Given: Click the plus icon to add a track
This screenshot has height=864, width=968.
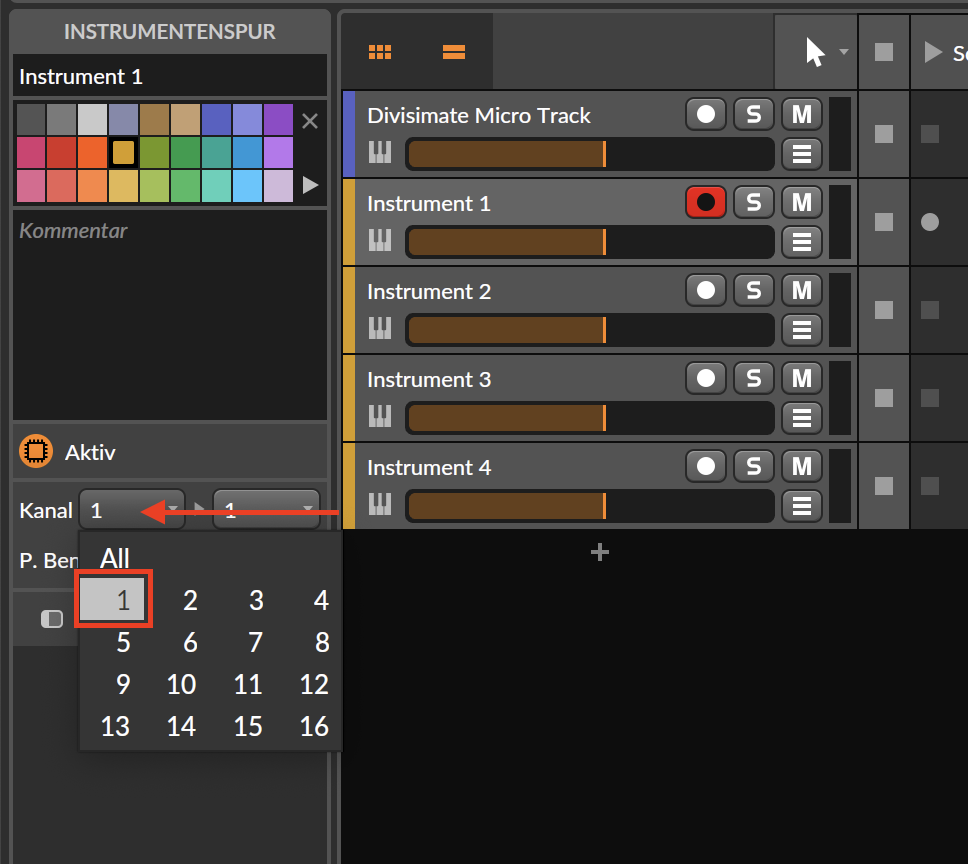Looking at the screenshot, I should point(599,552).
